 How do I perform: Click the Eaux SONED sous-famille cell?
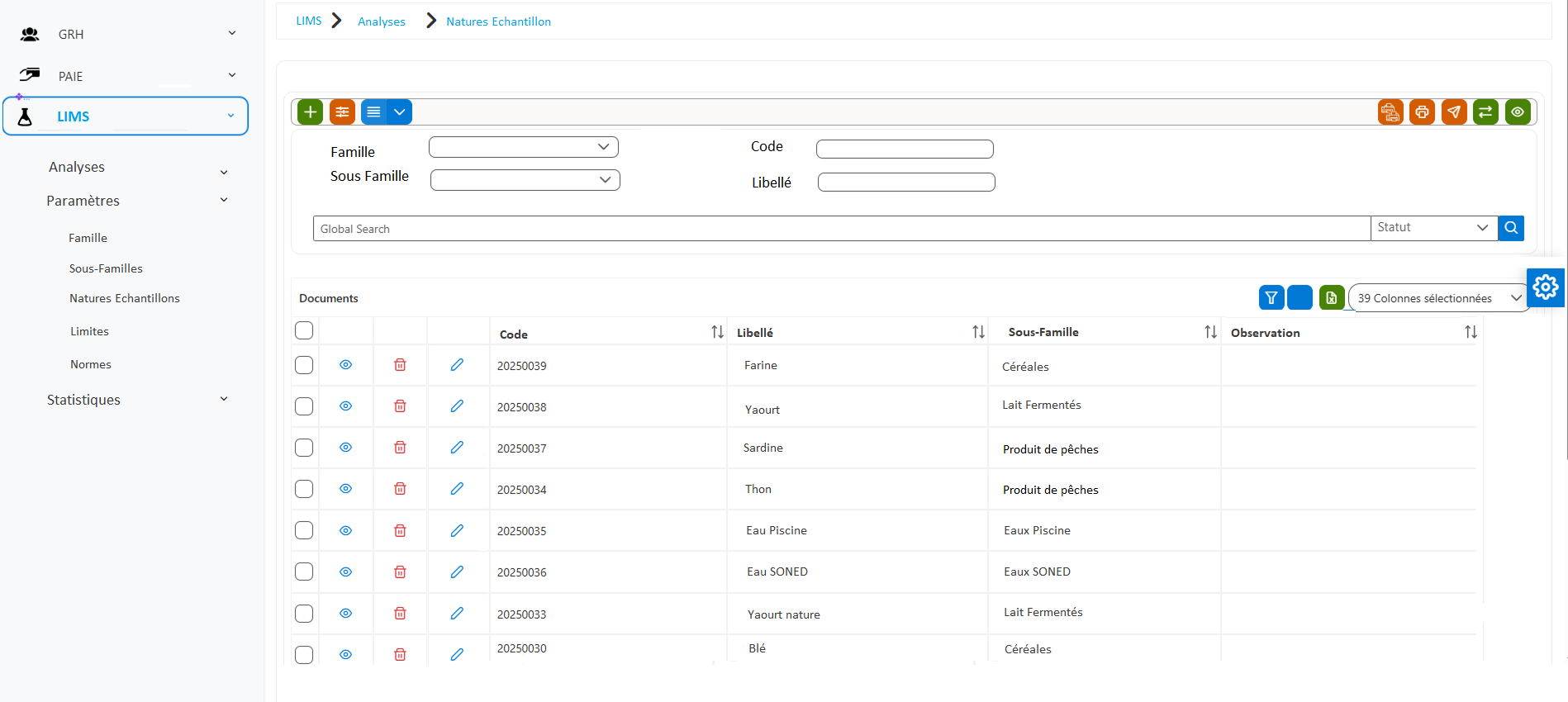pyautogui.click(x=1037, y=572)
